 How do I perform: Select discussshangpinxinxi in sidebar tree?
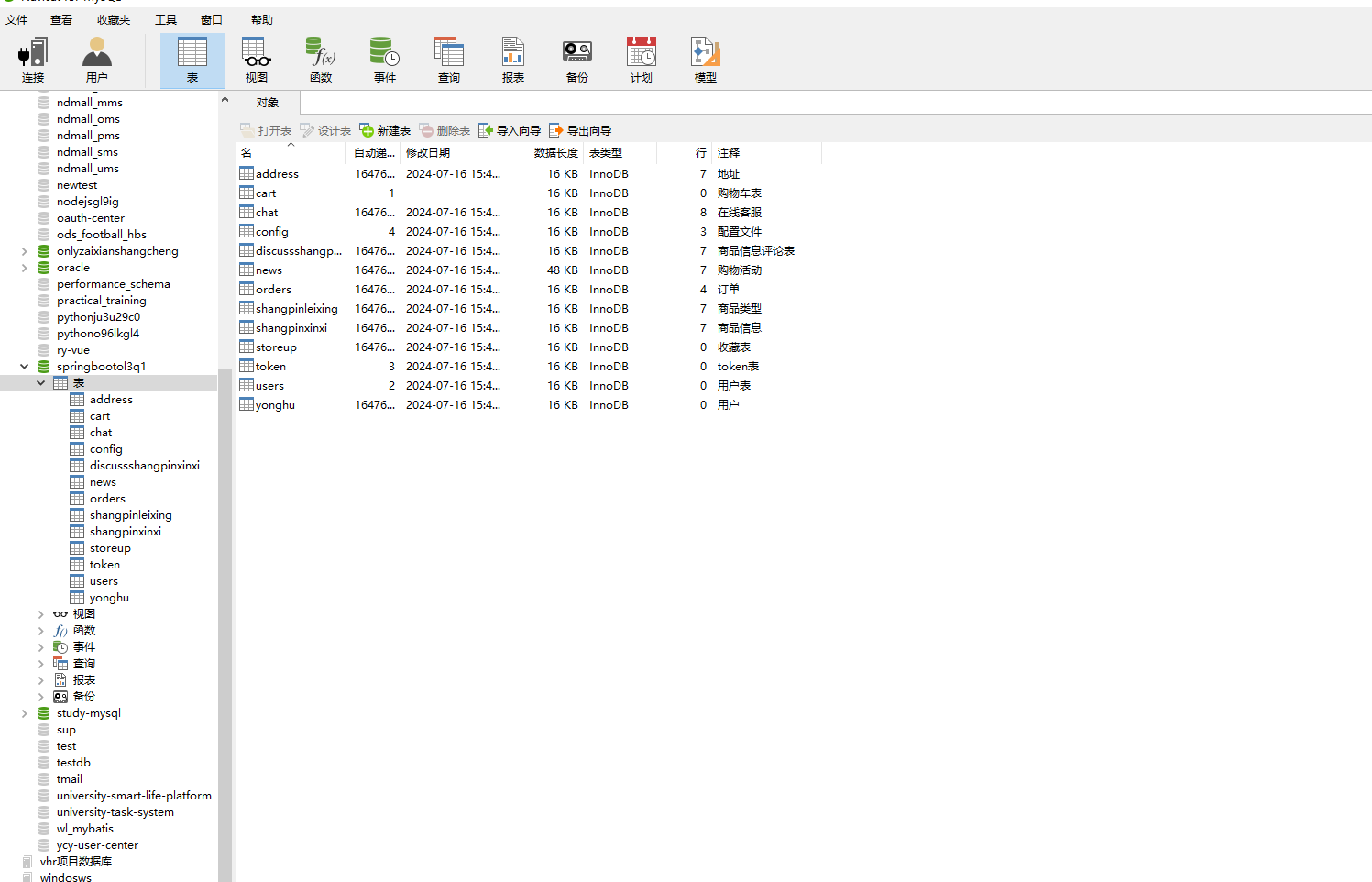point(145,466)
